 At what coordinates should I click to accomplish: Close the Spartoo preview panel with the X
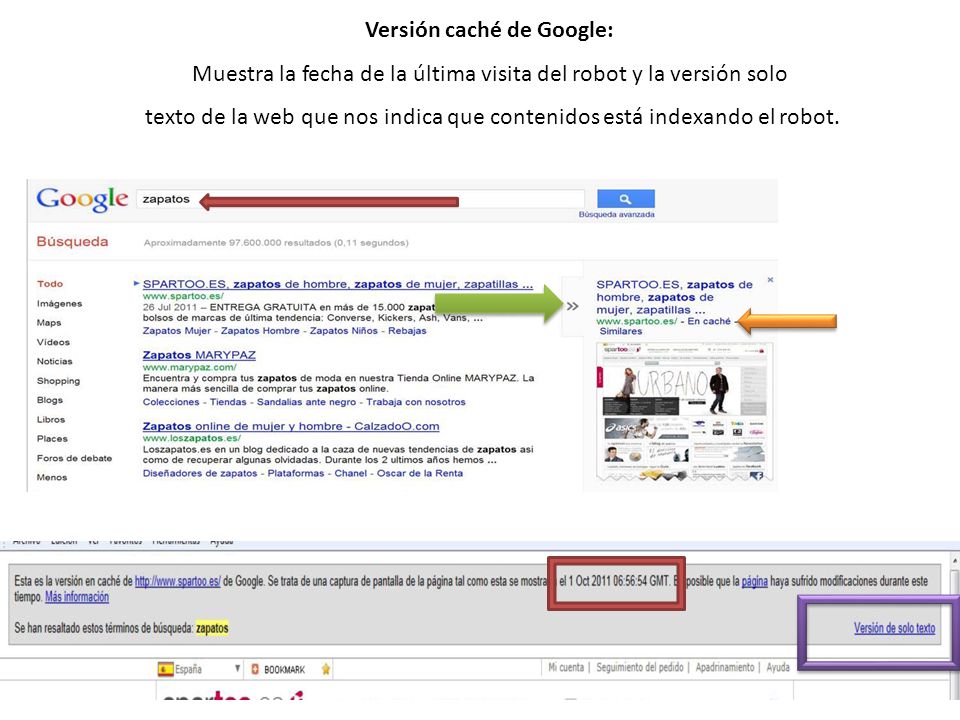click(x=770, y=280)
